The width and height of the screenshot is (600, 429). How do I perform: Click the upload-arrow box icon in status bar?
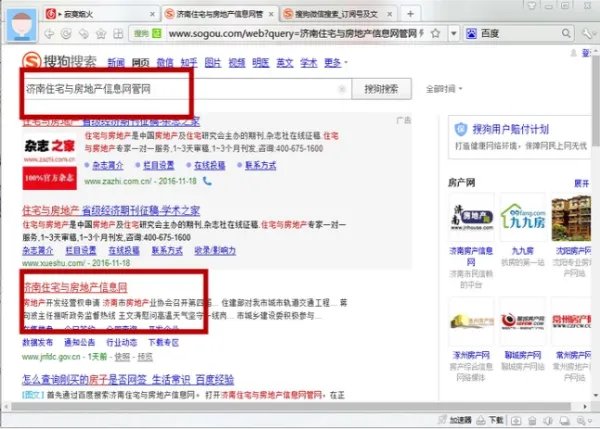pyautogui.click(x=516, y=421)
